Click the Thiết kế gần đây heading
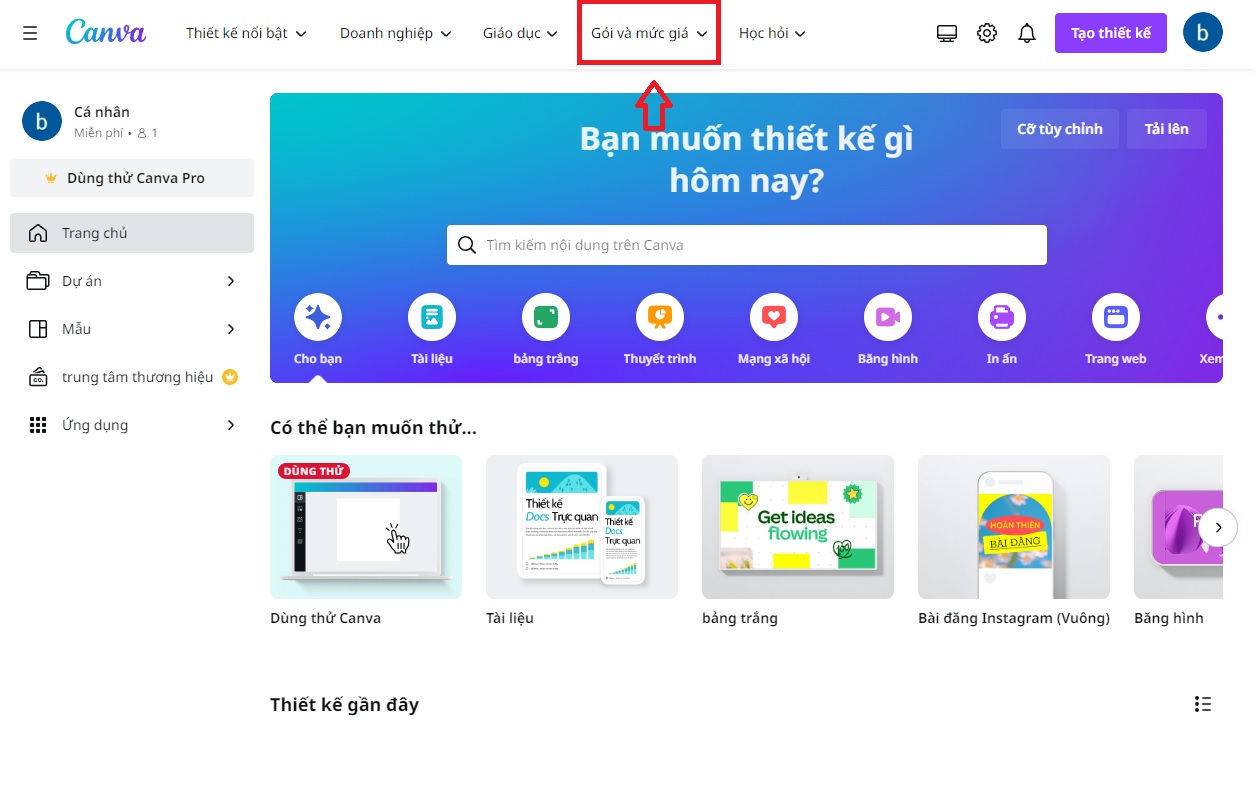Image resolution: width=1255 pixels, height=797 pixels. tap(345, 705)
